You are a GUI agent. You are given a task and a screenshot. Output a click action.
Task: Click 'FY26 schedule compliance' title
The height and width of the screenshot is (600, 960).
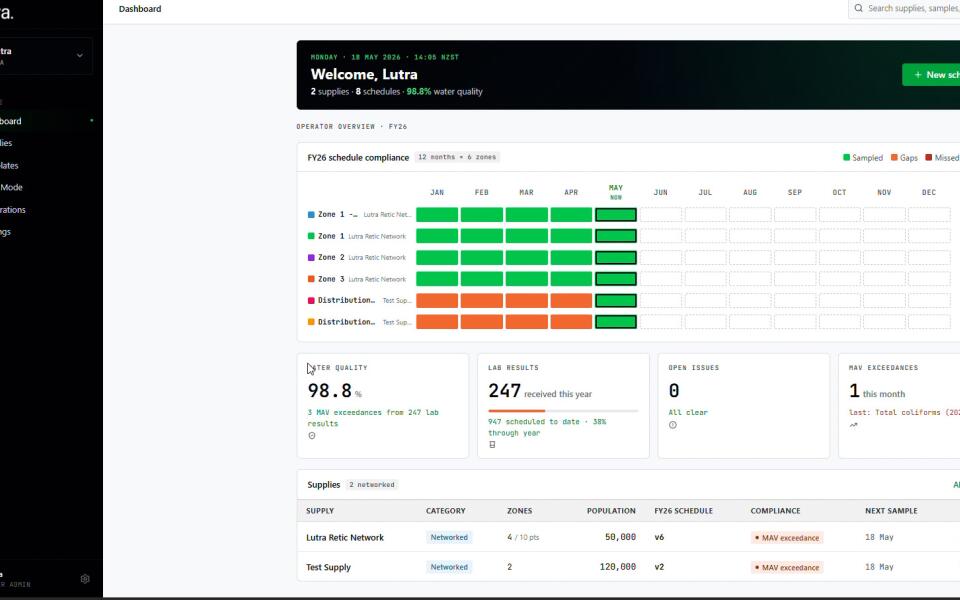click(x=358, y=157)
